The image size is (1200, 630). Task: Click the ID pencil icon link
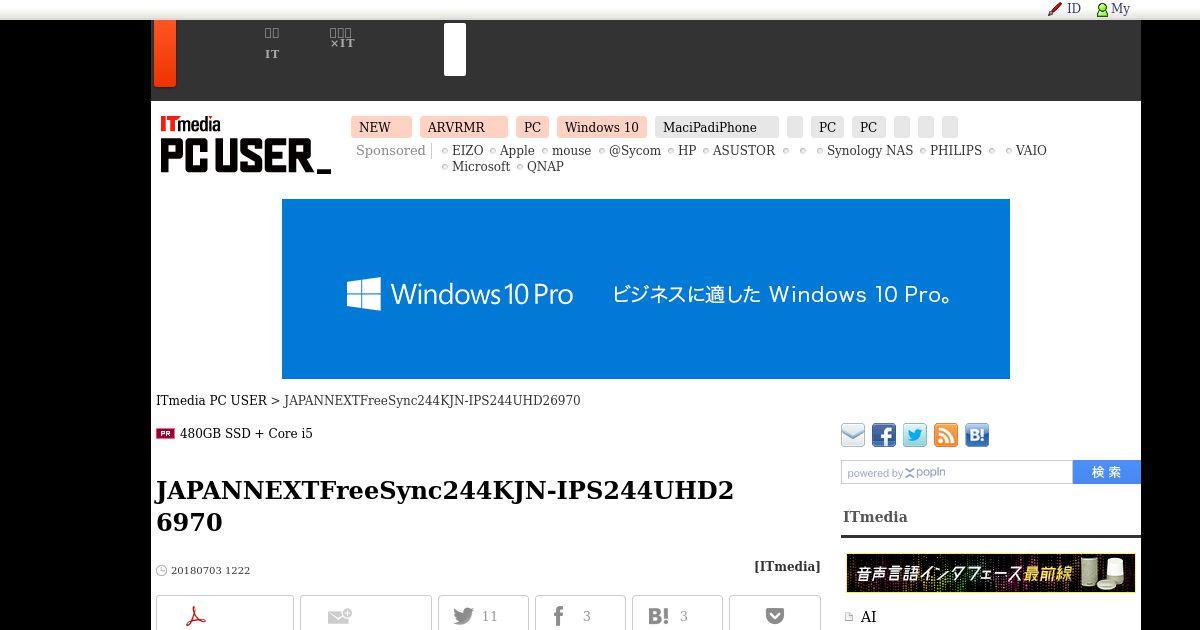pyautogui.click(x=1064, y=9)
